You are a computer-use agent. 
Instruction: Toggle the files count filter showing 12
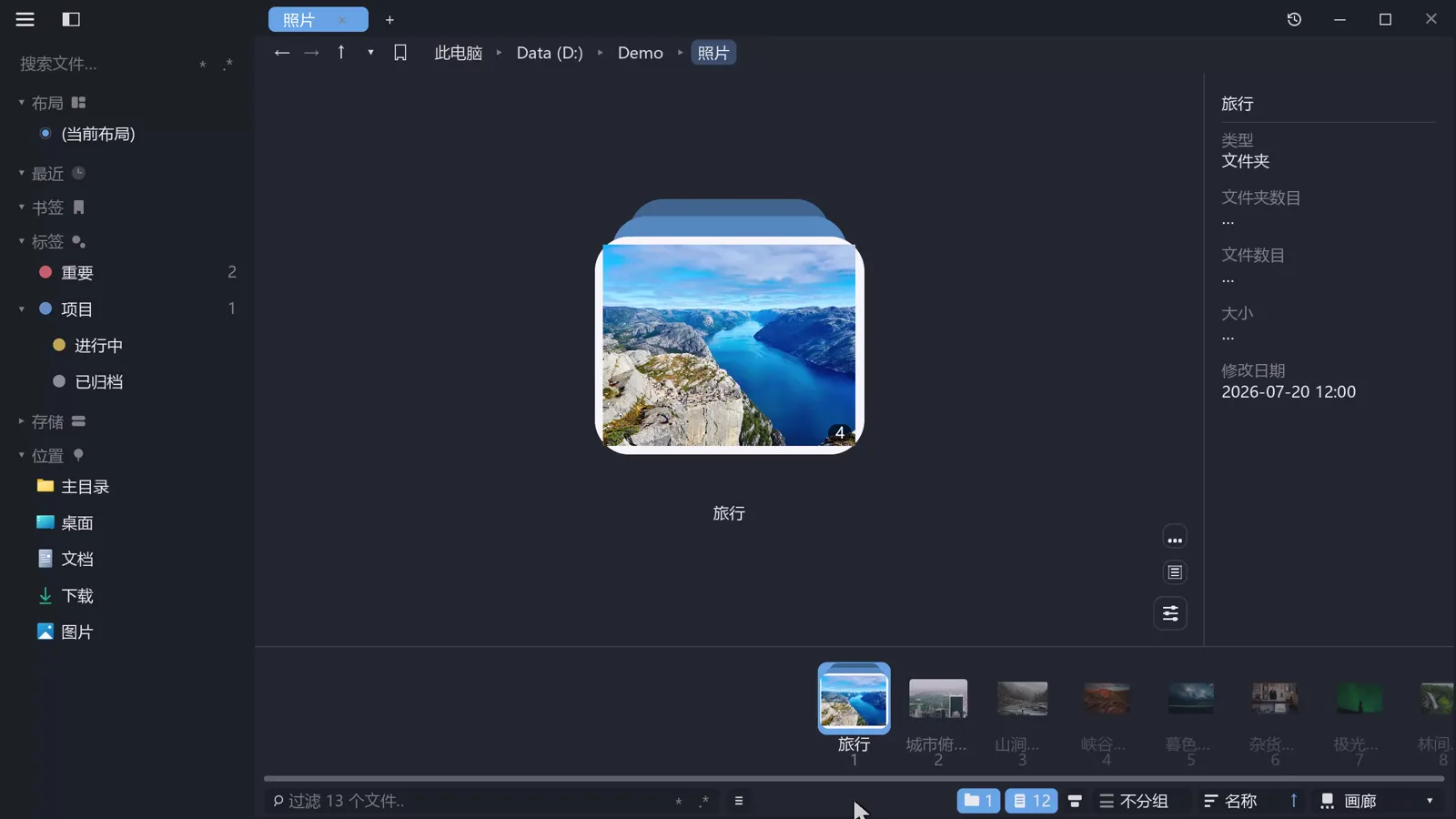click(1031, 801)
